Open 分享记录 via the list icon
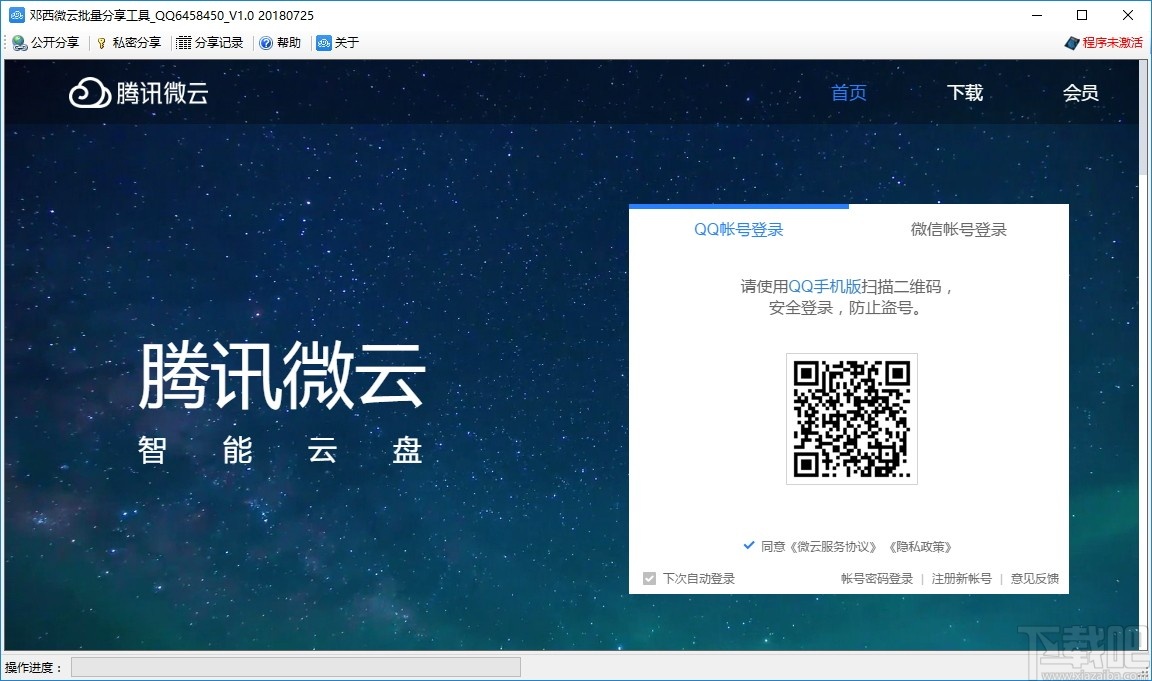Image resolution: width=1152 pixels, height=681 pixels. (185, 42)
